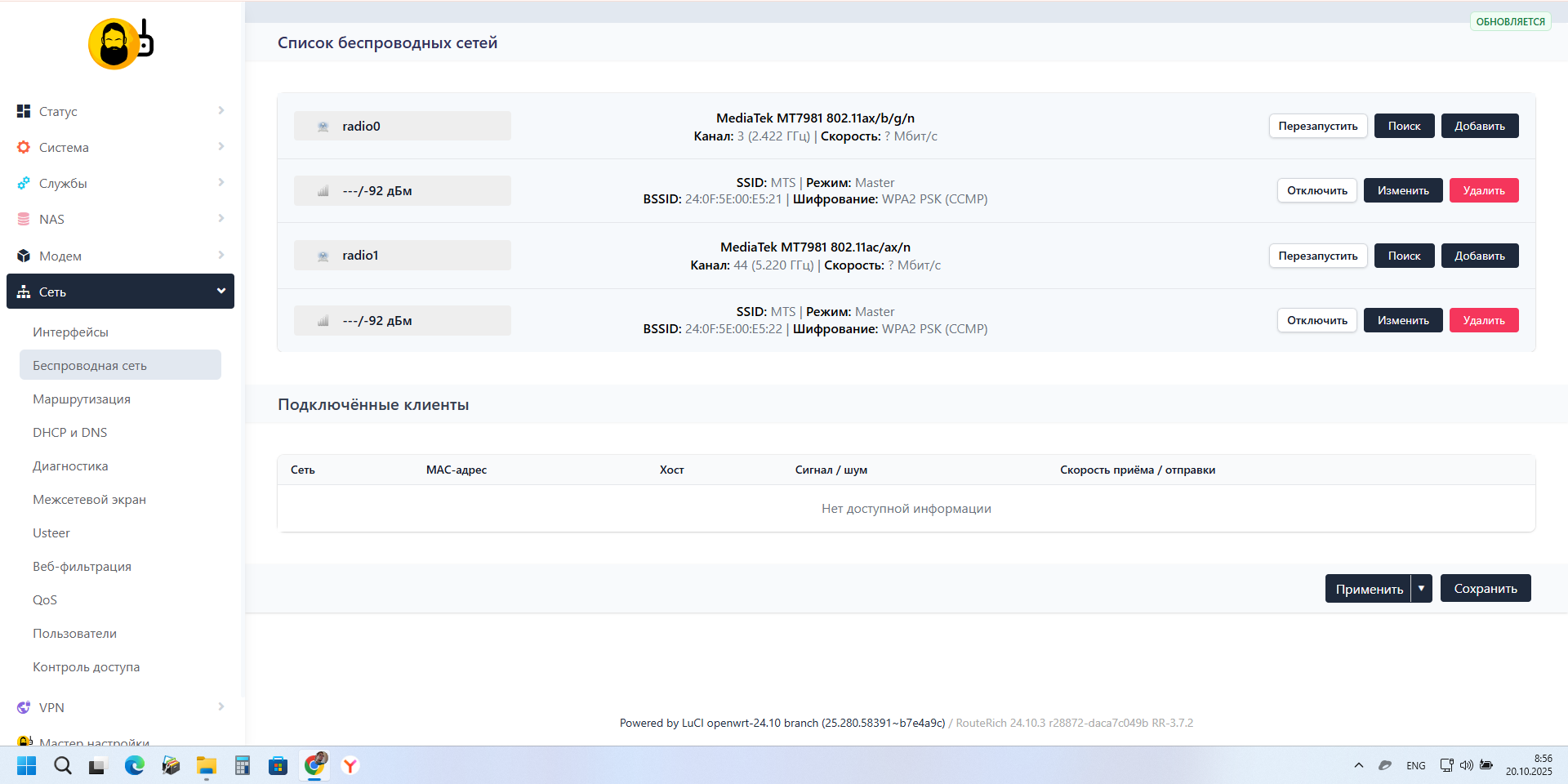The height and width of the screenshot is (784, 1568).
Task: Open the Применить dropdown arrow
Action: pyautogui.click(x=1421, y=588)
